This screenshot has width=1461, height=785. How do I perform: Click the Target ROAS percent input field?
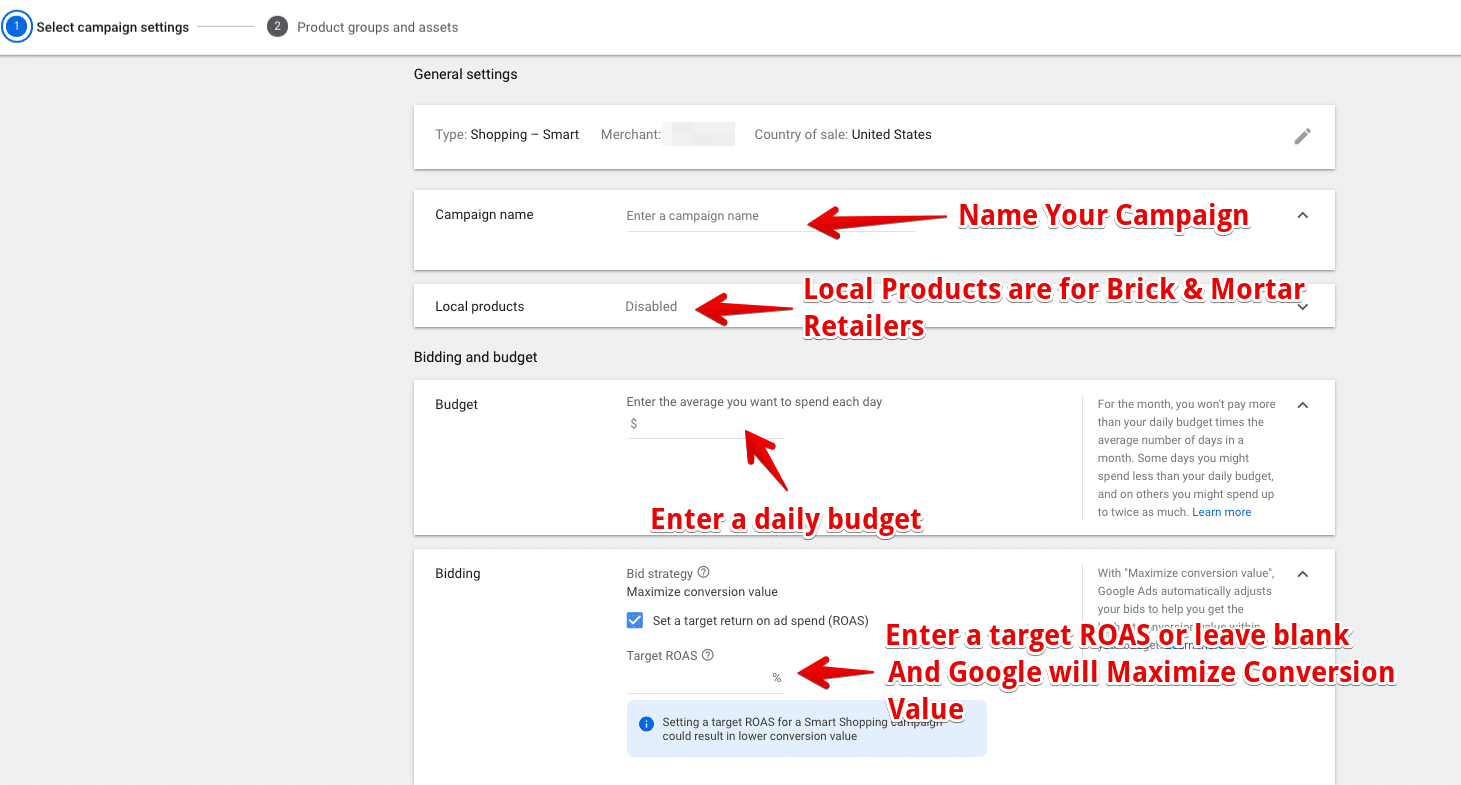[x=697, y=678]
